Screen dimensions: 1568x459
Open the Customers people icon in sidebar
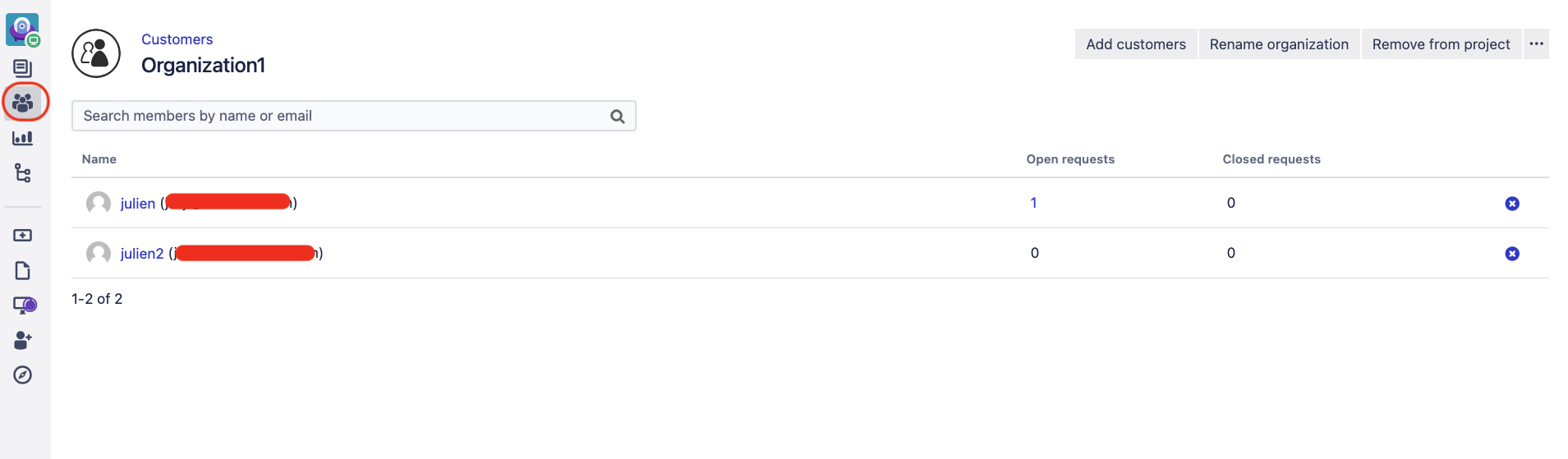pyautogui.click(x=23, y=103)
